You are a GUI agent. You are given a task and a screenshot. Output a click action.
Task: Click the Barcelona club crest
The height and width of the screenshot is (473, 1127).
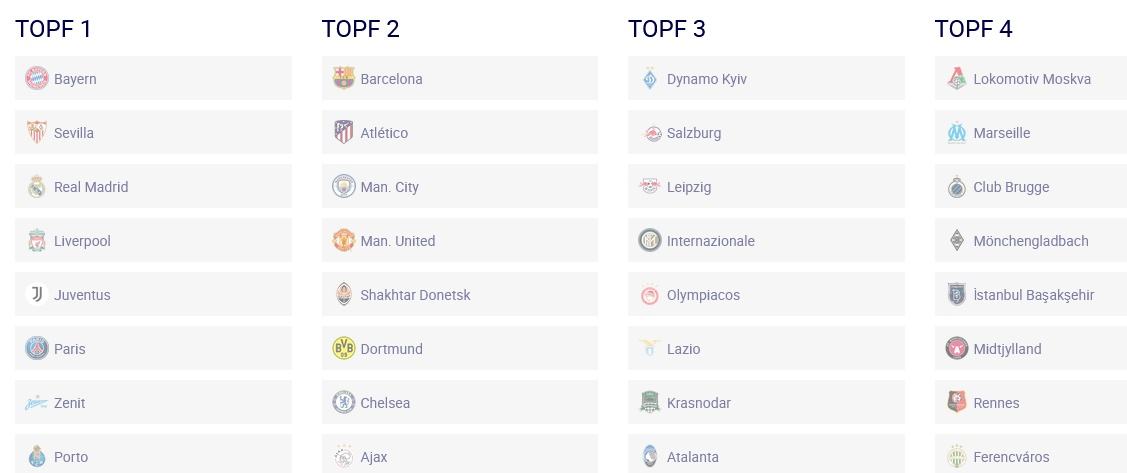click(x=344, y=78)
